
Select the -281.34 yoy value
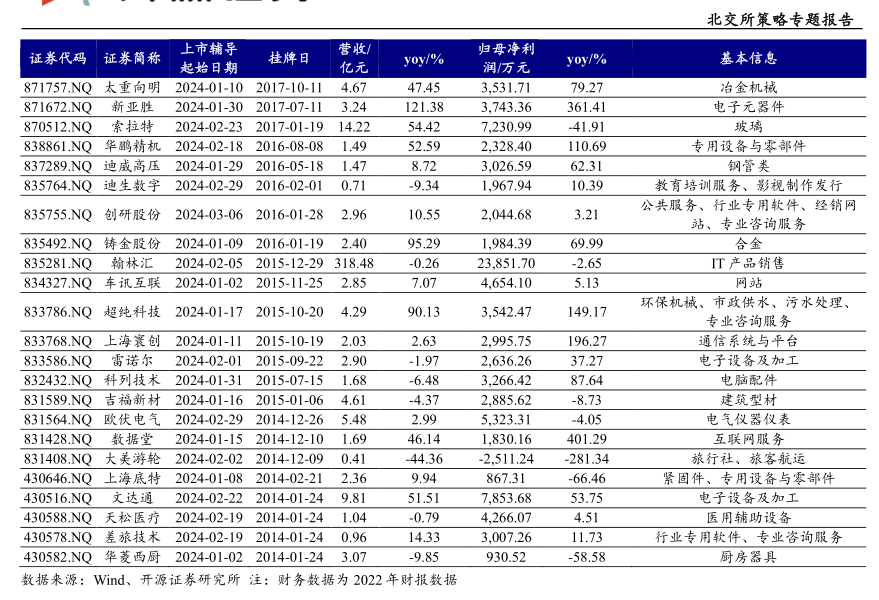pyautogui.click(x=586, y=459)
